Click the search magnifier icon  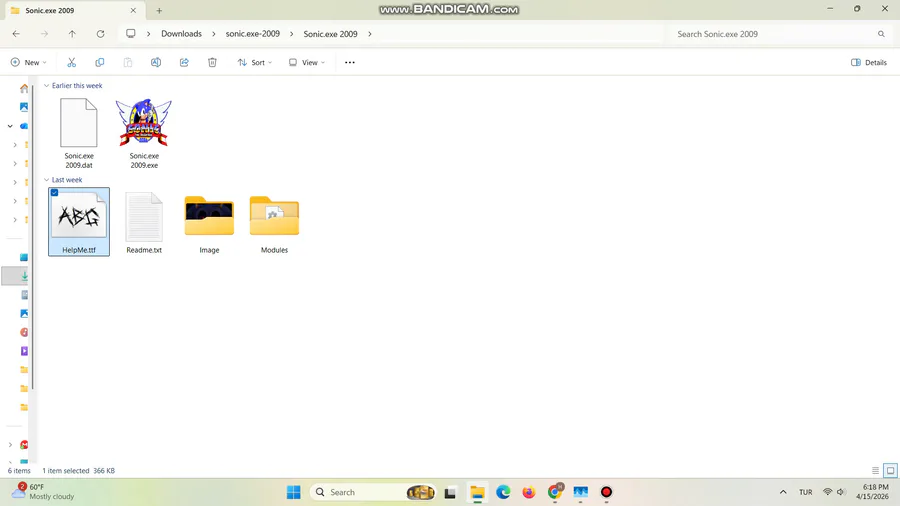click(881, 34)
